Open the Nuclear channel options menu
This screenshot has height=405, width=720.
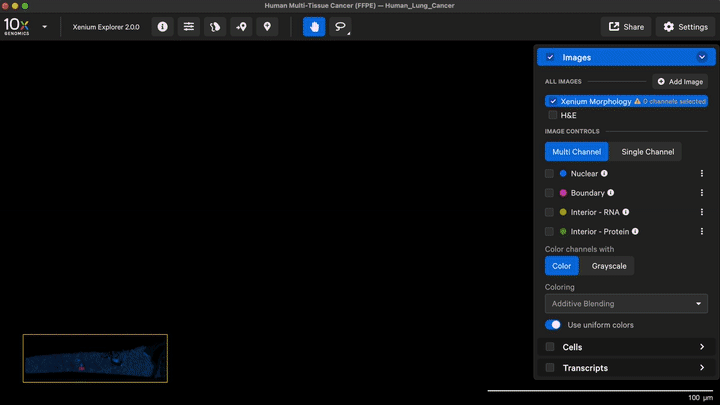pyautogui.click(x=701, y=174)
